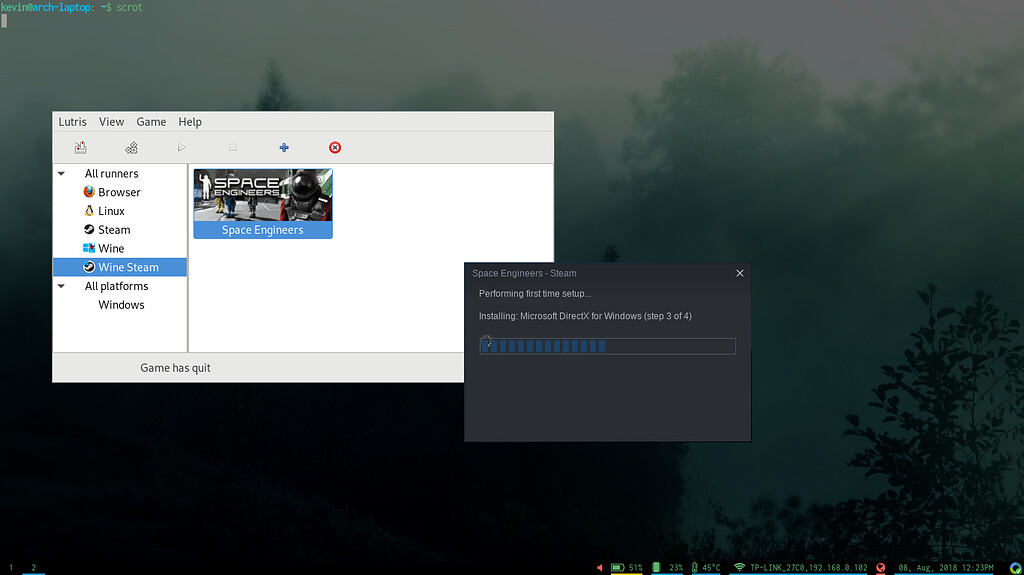This screenshot has width=1024, height=575.
Task: Click the Game has quit status text
Action: 175,368
